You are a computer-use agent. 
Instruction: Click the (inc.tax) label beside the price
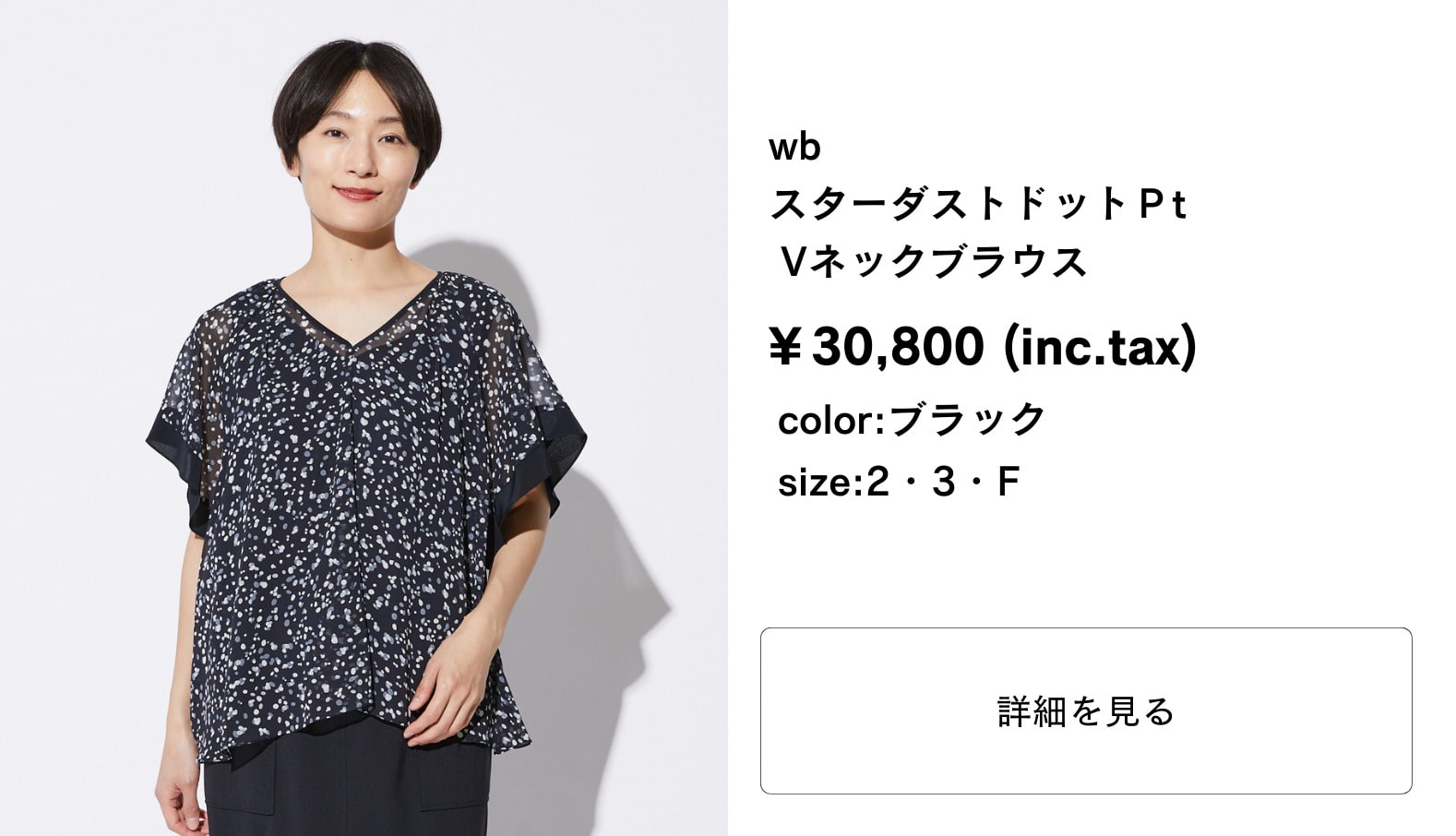[x=1098, y=347]
